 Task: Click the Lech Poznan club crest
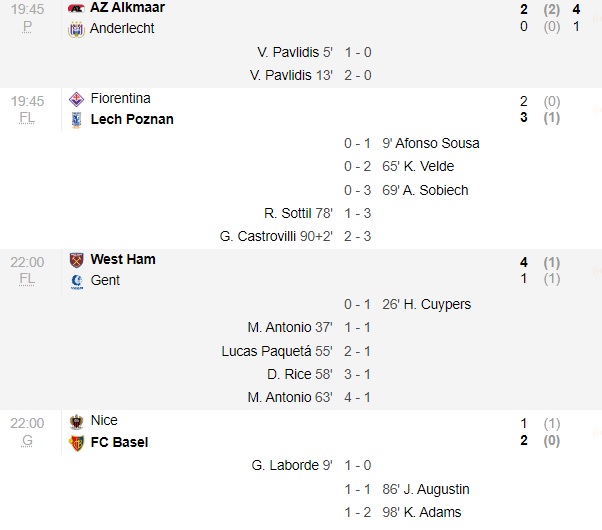(x=76, y=120)
